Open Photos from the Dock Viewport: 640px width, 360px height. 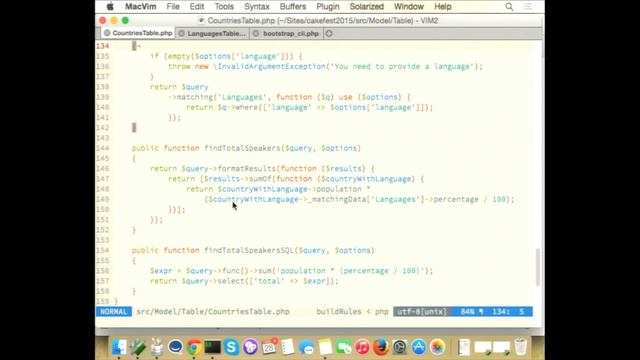(437, 347)
